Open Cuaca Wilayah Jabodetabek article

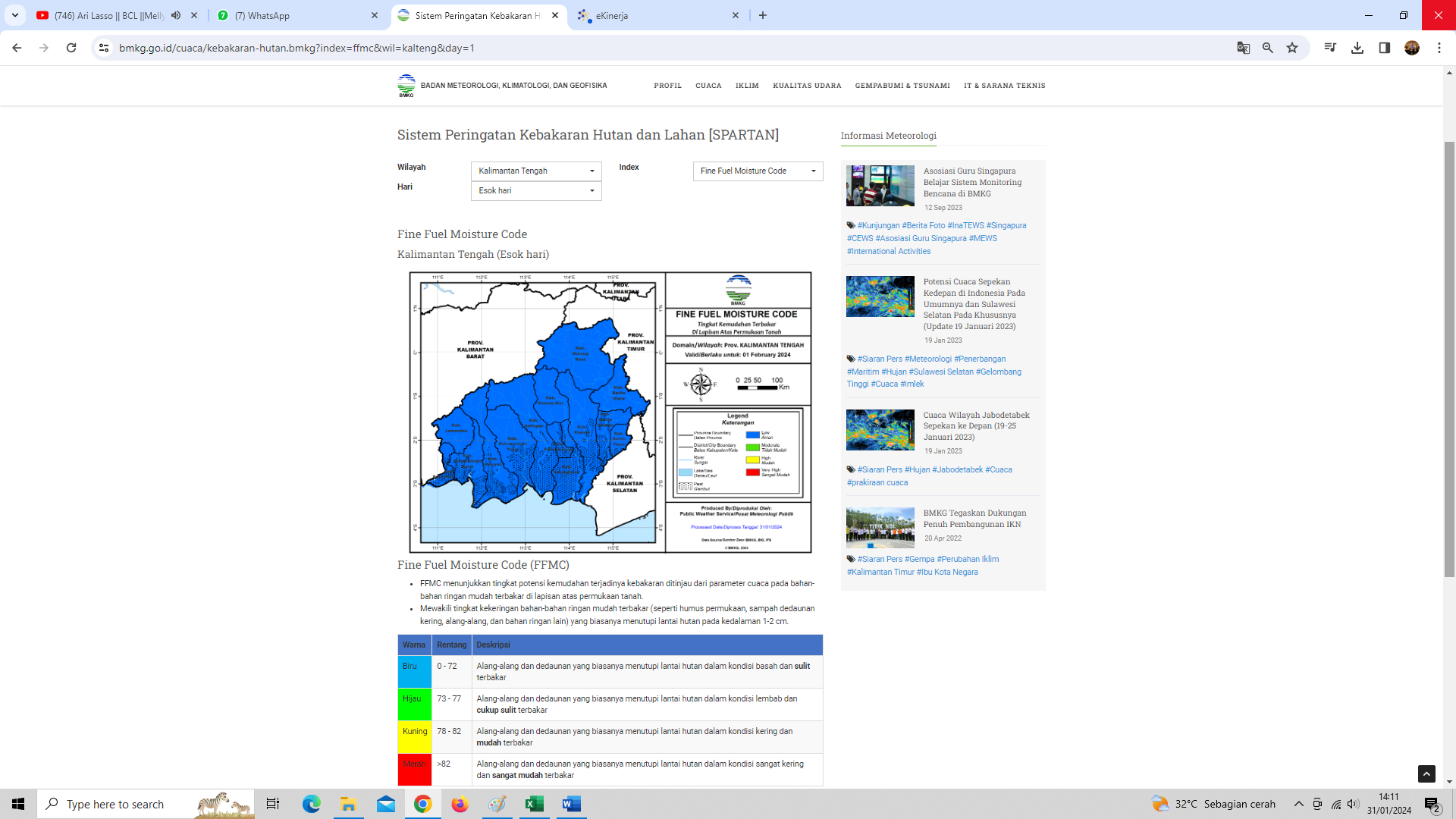(x=976, y=426)
